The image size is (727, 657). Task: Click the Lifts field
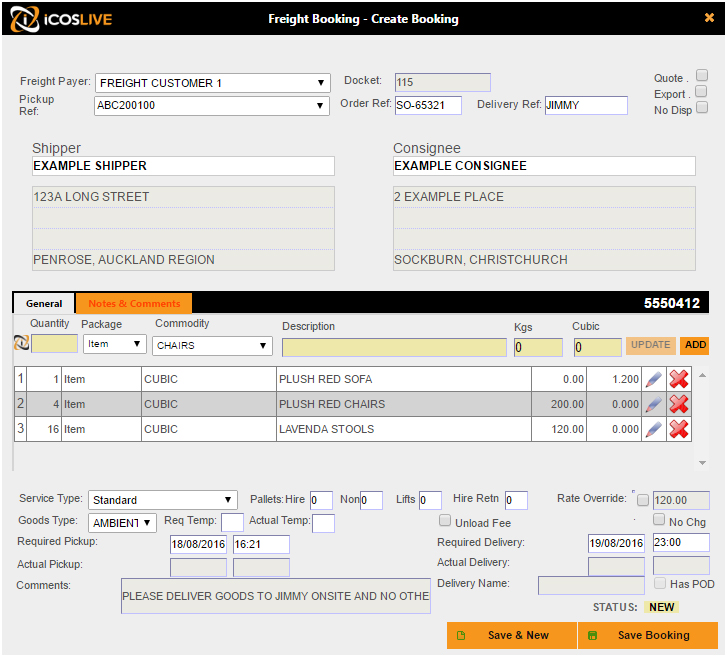(430, 500)
